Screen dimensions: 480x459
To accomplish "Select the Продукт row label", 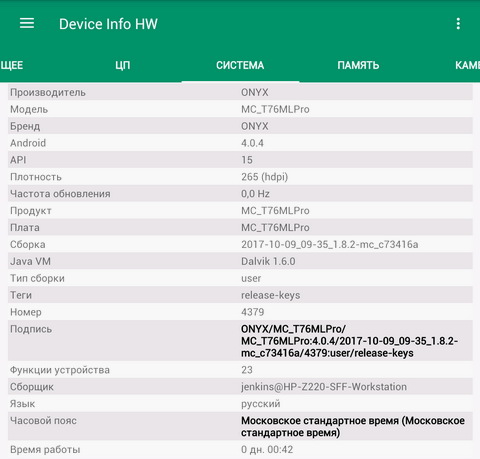I will (x=31, y=211).
